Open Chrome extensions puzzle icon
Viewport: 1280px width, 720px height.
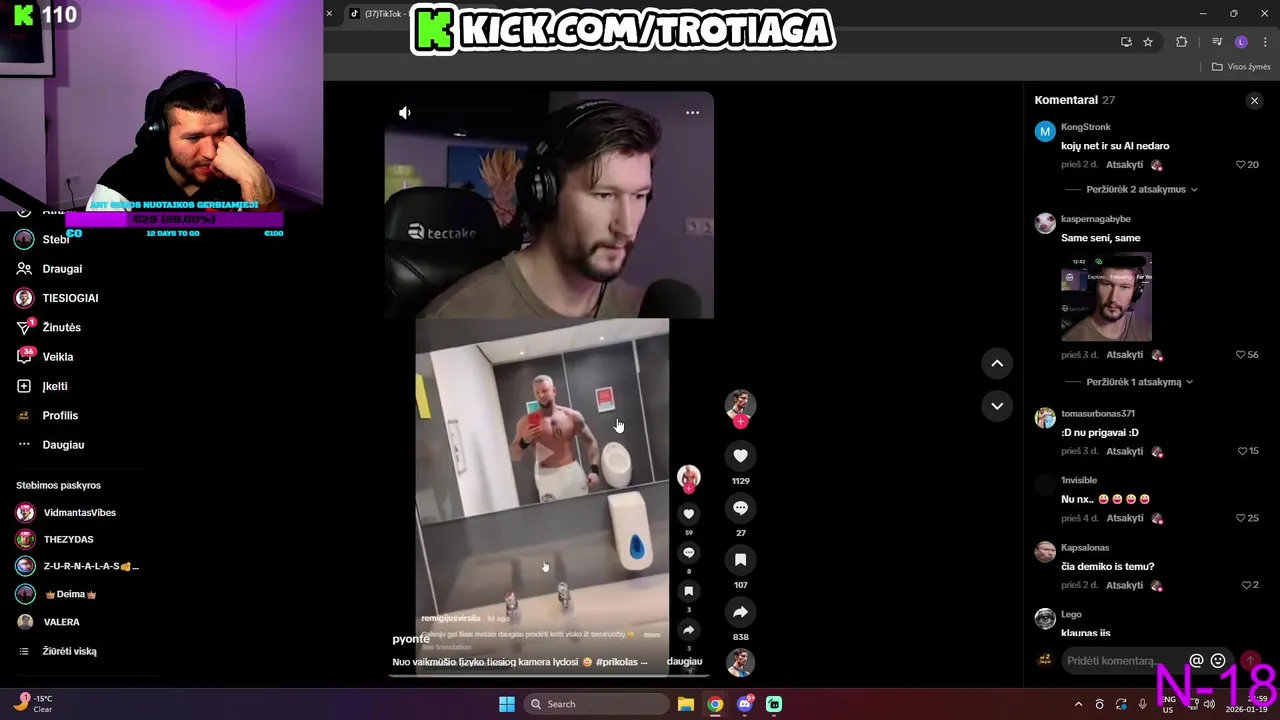1181,42
